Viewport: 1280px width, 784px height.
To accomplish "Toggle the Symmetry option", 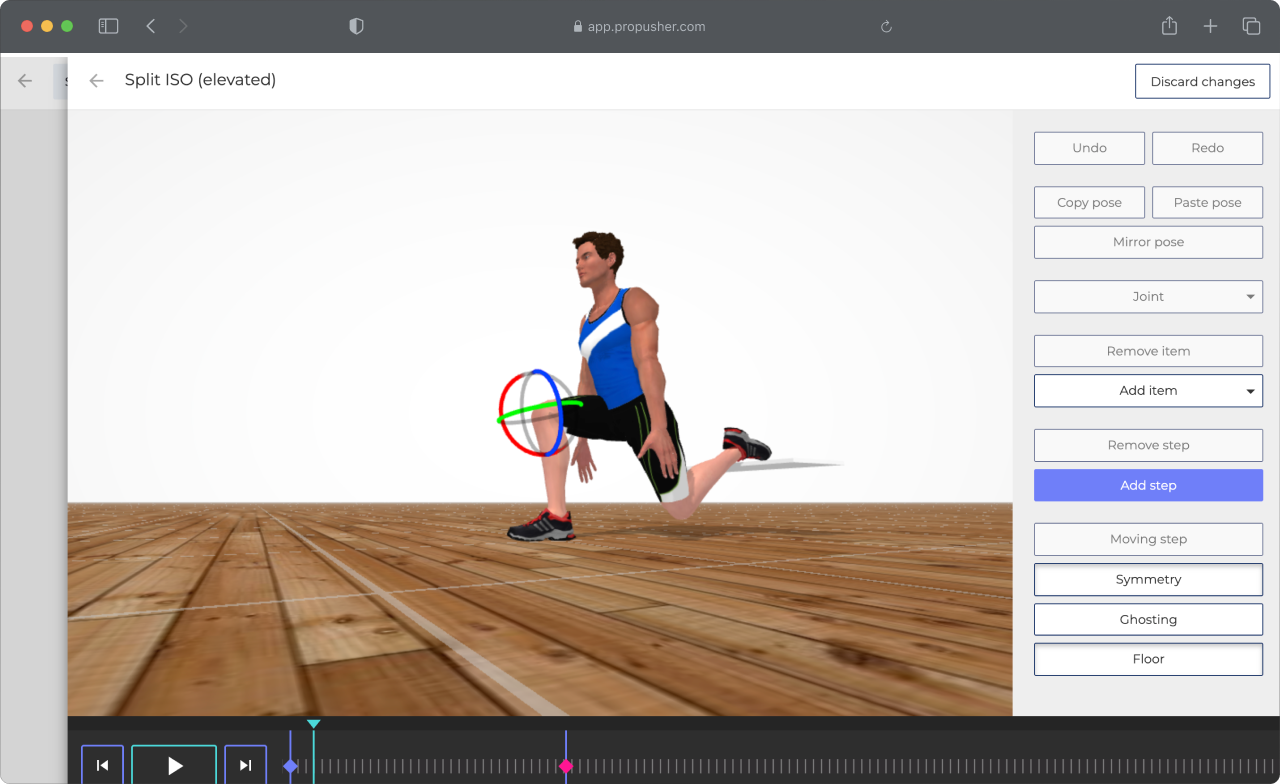I will (x=1148, y=580).
